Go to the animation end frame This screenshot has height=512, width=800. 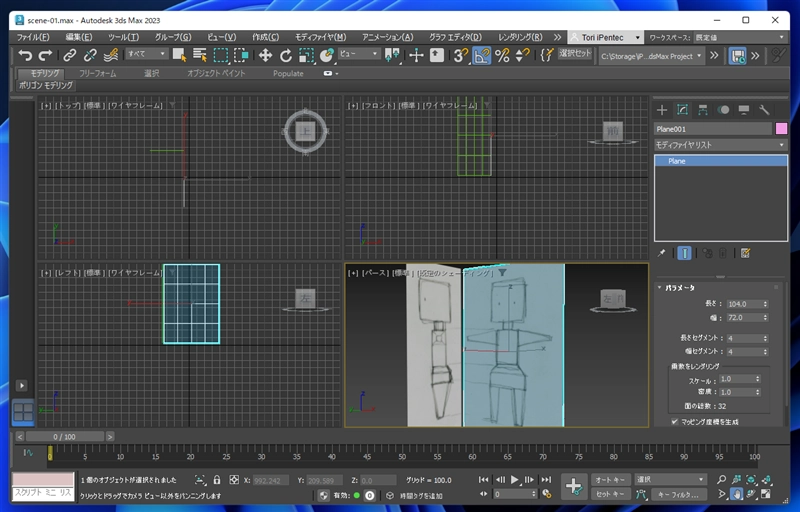click(x=546, y=479)
